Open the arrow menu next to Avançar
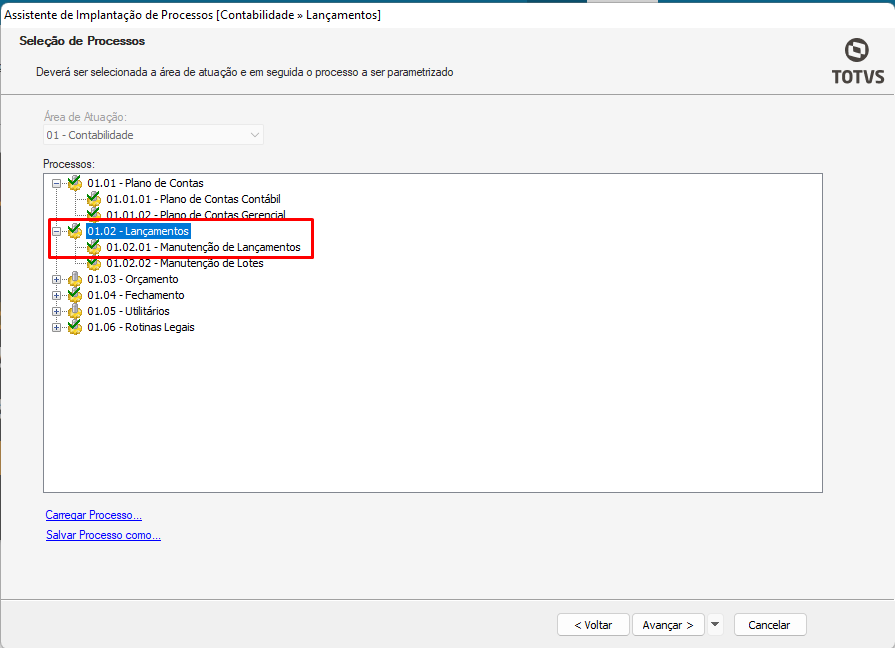 [x=715, y=625]
